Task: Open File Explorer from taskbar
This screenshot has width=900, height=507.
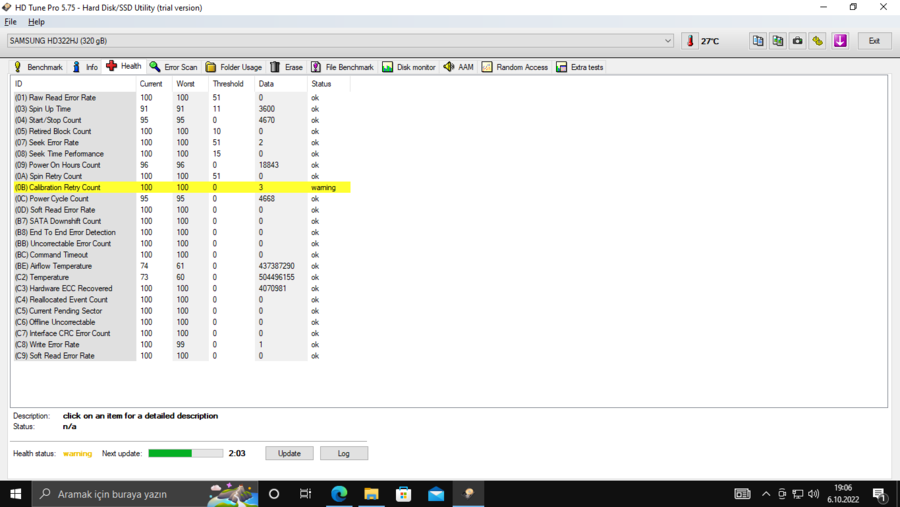Action: (371, 494)
